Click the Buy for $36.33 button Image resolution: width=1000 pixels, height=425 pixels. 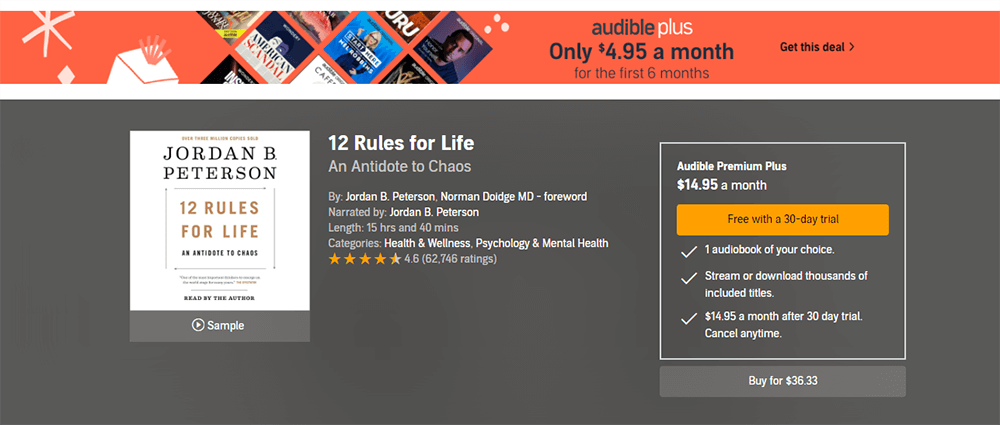point(783,382)
